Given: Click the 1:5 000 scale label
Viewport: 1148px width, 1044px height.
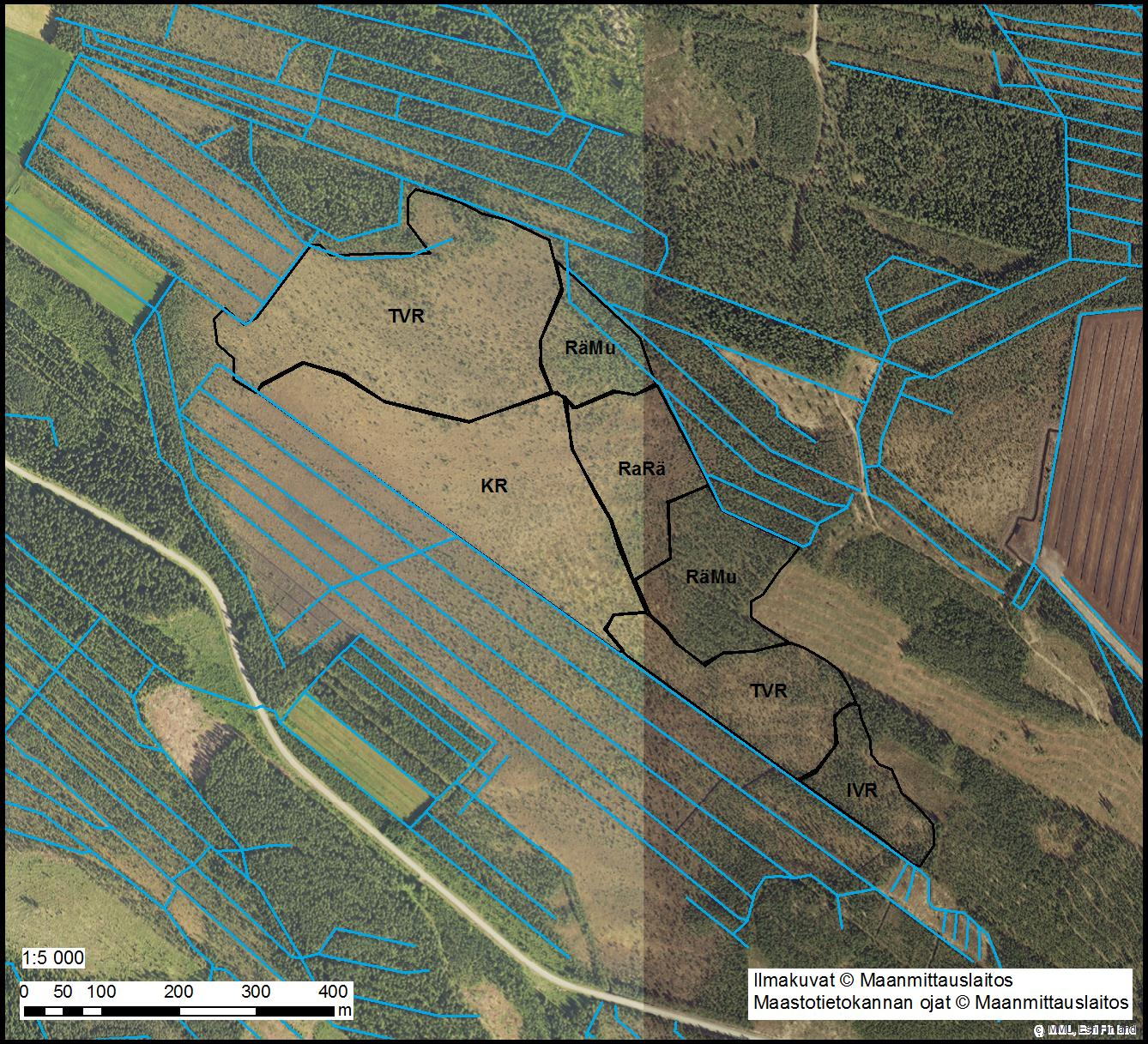Looking at the screenshot, I should pyautogui.click(x=53, y=958).
